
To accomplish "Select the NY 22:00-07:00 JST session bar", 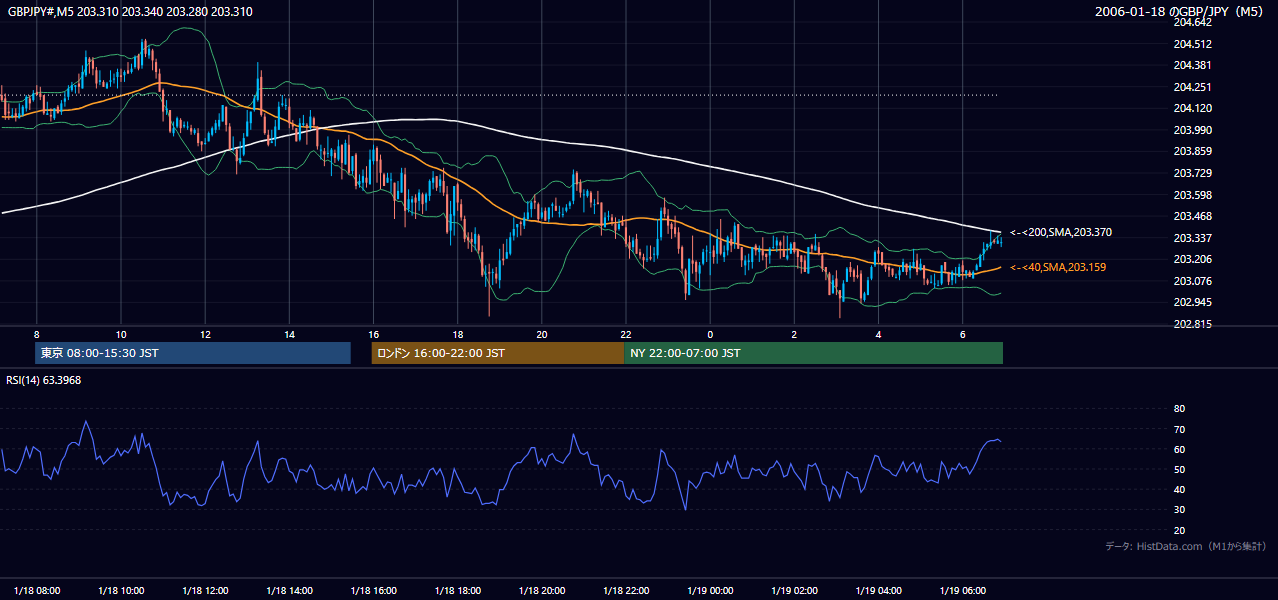I will coord(813,353).
